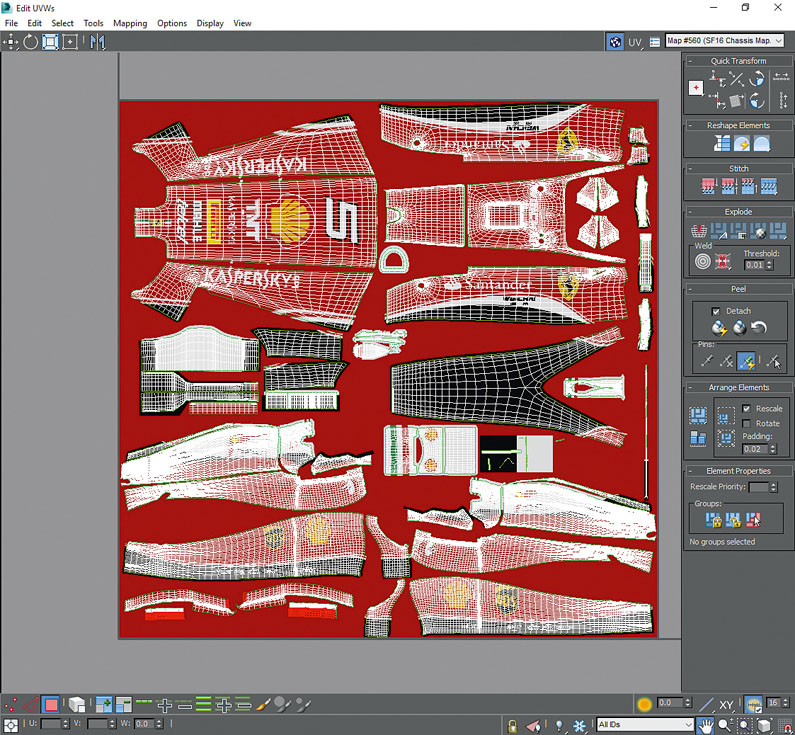Open the Select menu
This screenshot has height=735, width=795.
(x=62, y=23)
